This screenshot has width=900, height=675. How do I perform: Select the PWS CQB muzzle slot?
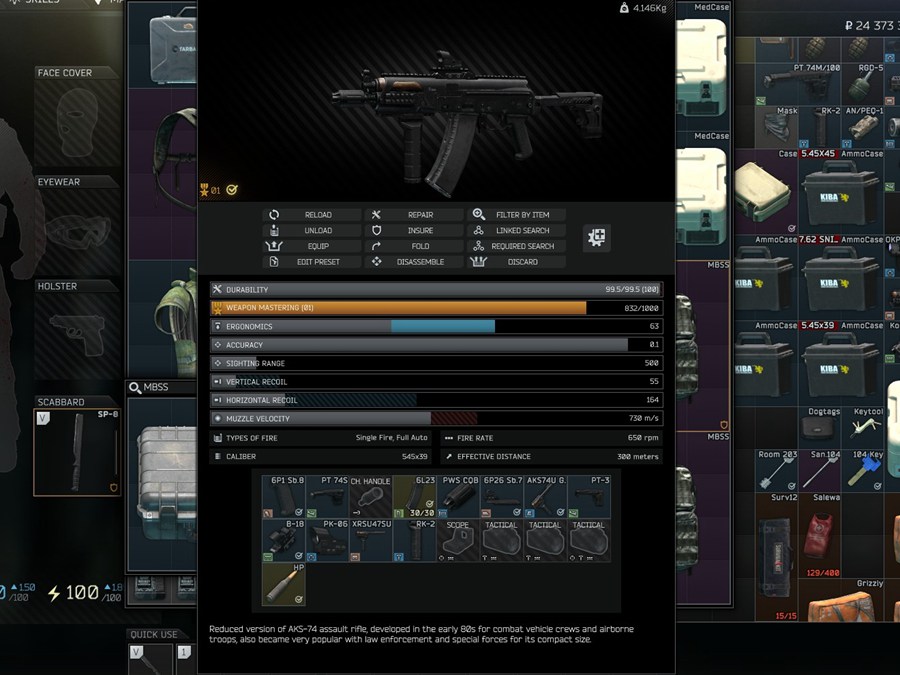click(459, 496)
